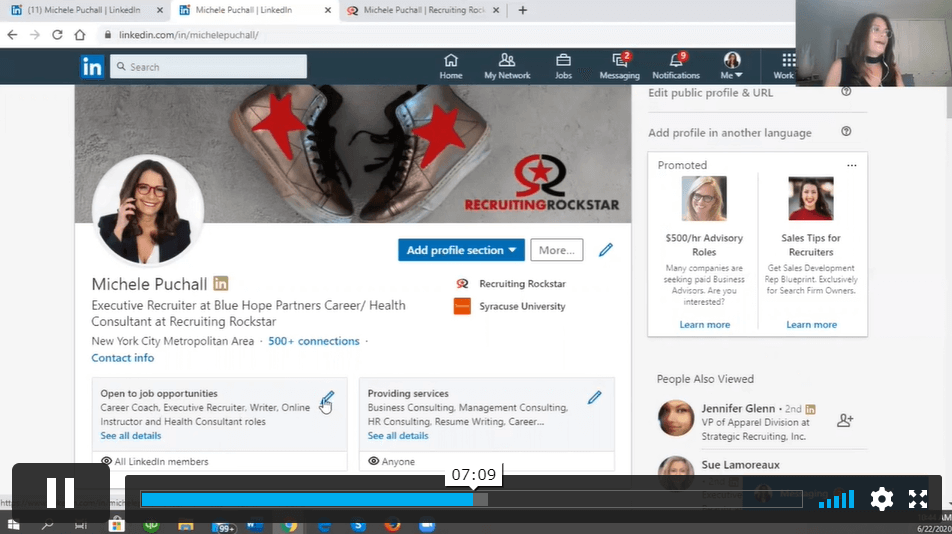Click help icon beside Add profile language

pos(846,132)
